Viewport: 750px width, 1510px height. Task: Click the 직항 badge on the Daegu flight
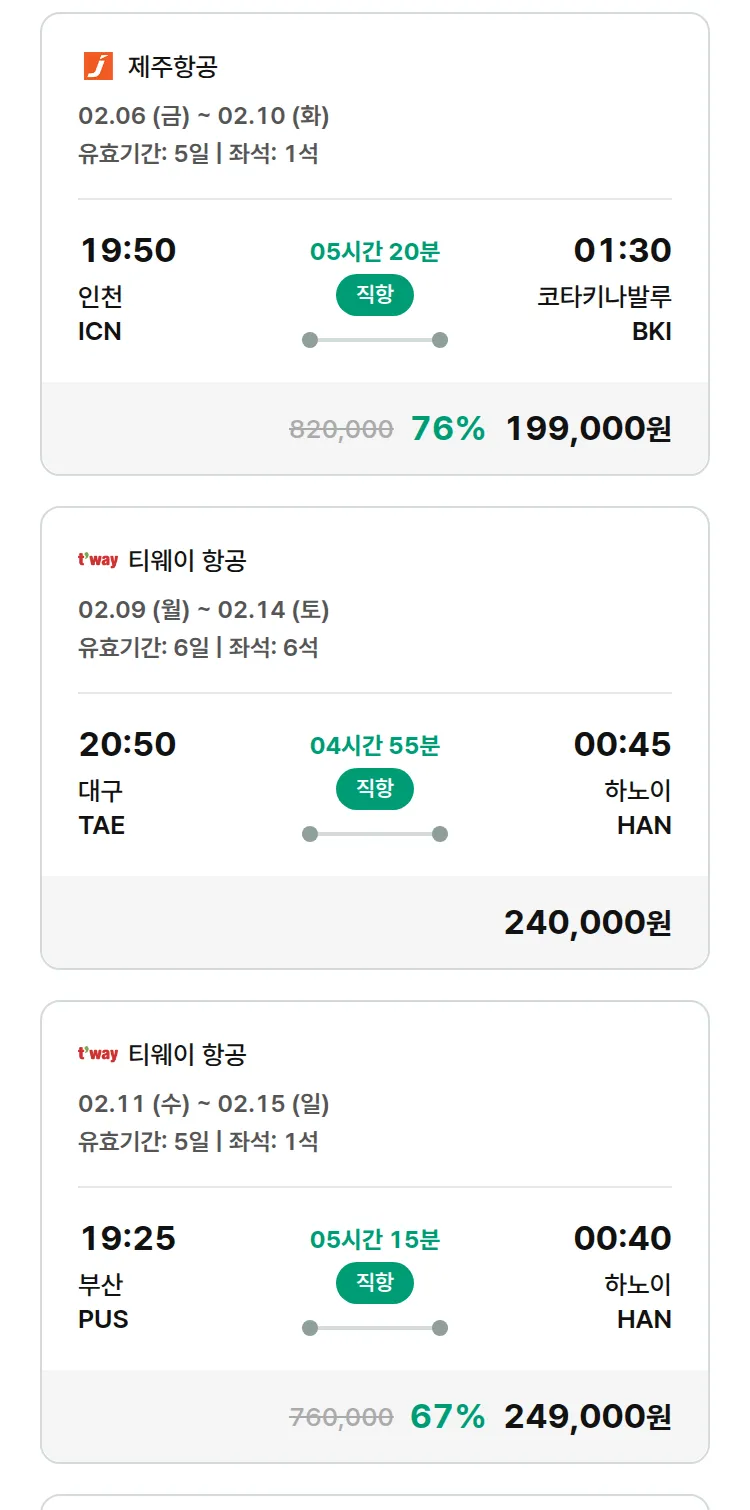tap(374, 789)
